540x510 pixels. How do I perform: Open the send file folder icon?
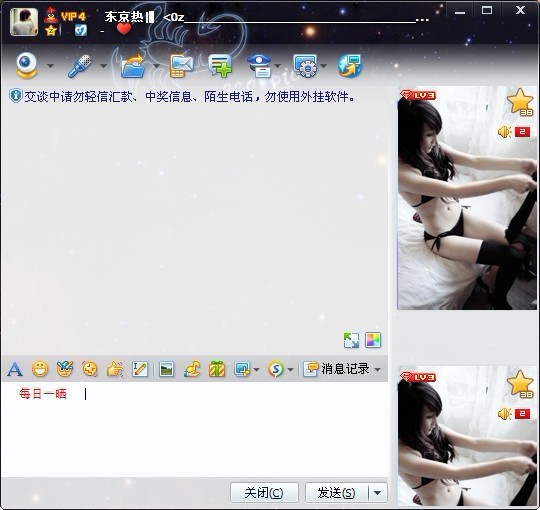coord(133,66)
